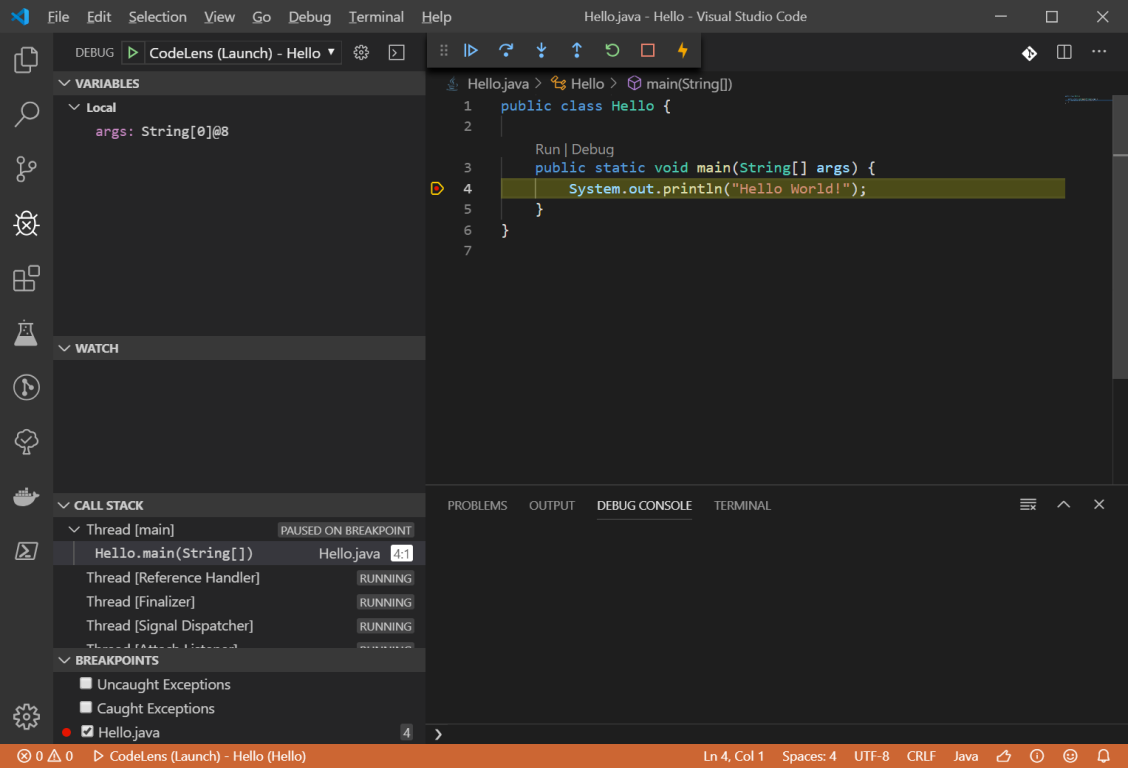Screen dimensions: 1128x768
Task: Maximize the bottom panel with up chevron
Action: [x=1063, y=505]
